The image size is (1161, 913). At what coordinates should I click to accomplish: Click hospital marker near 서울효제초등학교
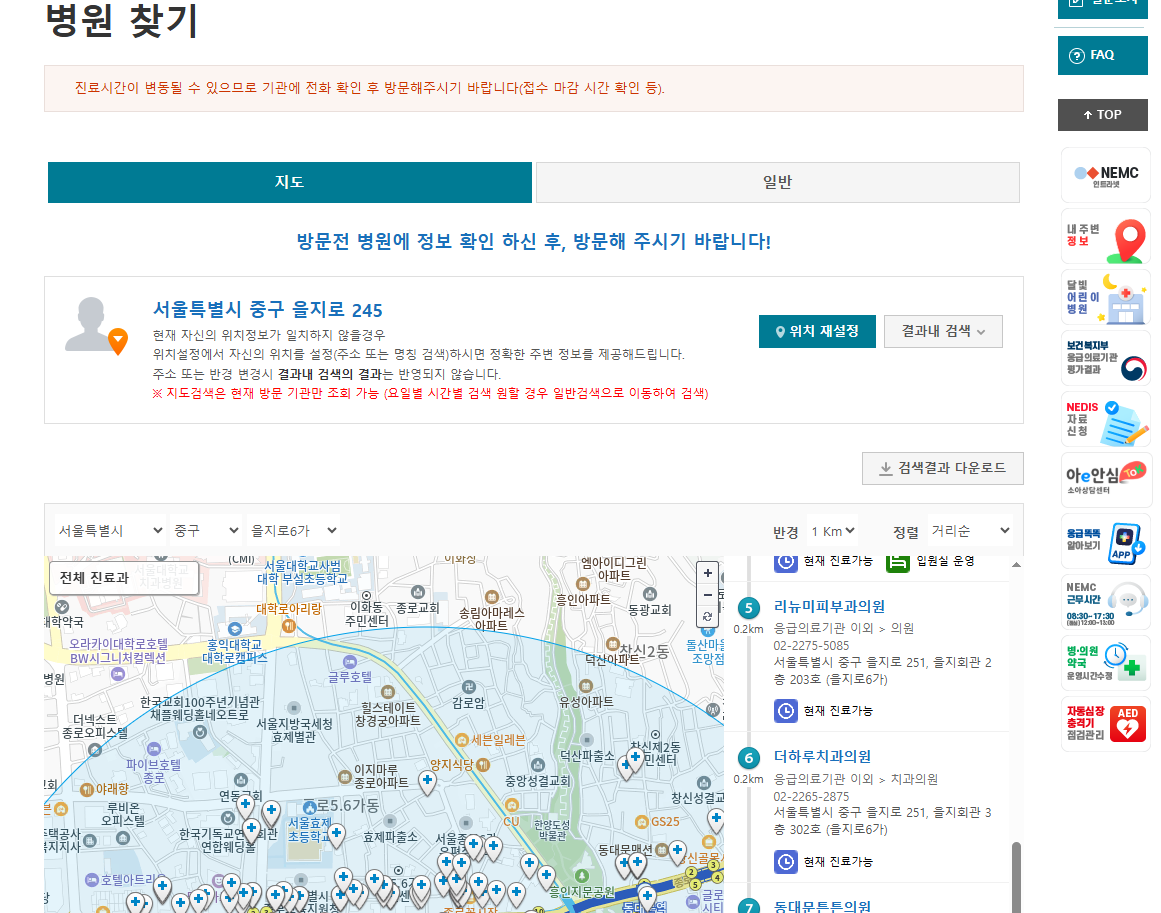(336, 835)
